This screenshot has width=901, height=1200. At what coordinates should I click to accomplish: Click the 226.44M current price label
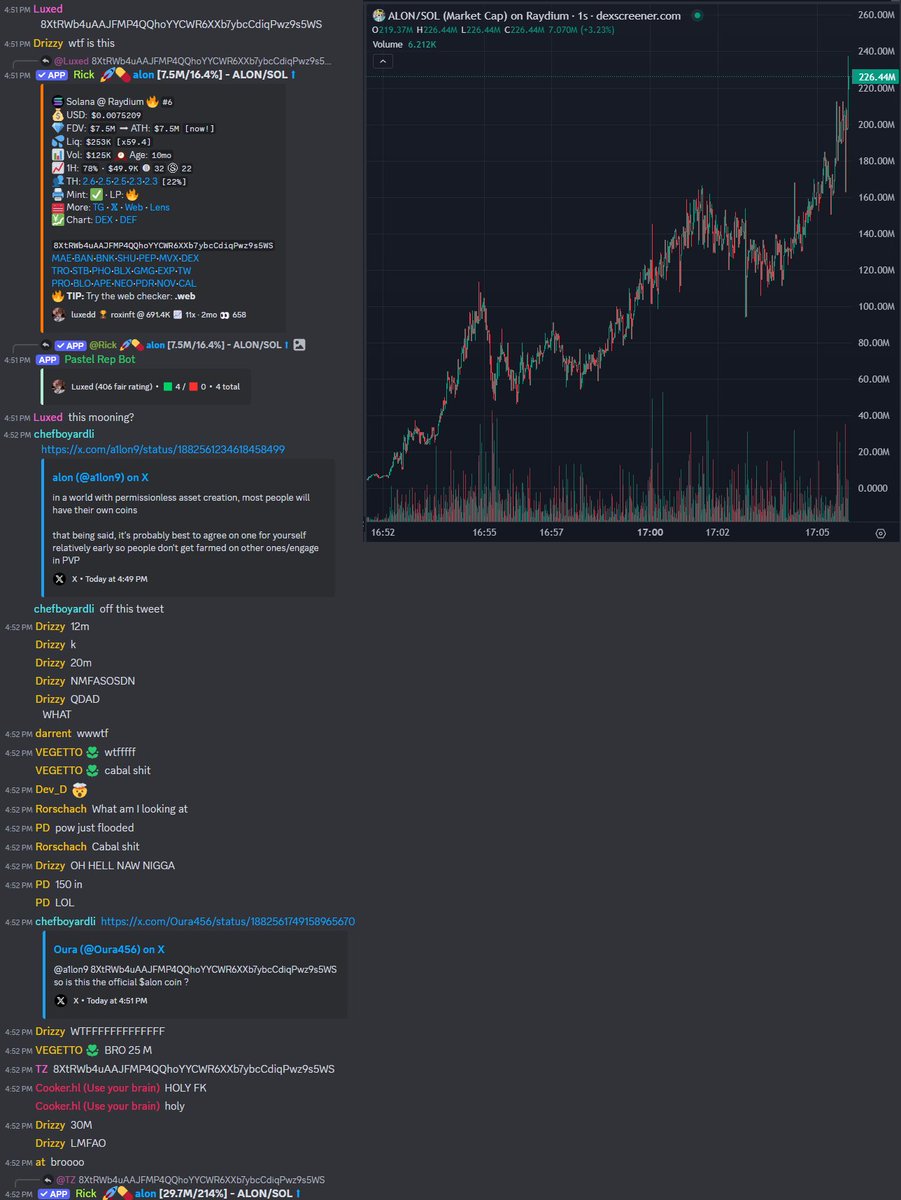875,77
